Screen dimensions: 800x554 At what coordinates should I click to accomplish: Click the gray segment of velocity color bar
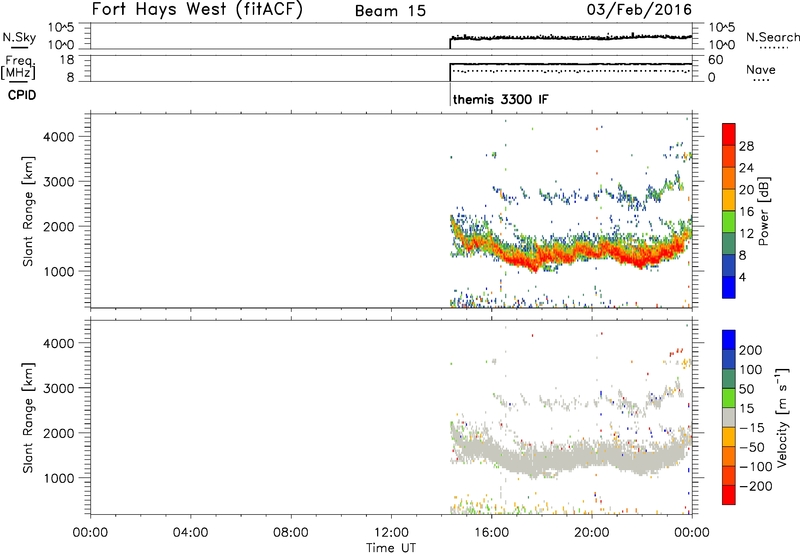point(729,418)
